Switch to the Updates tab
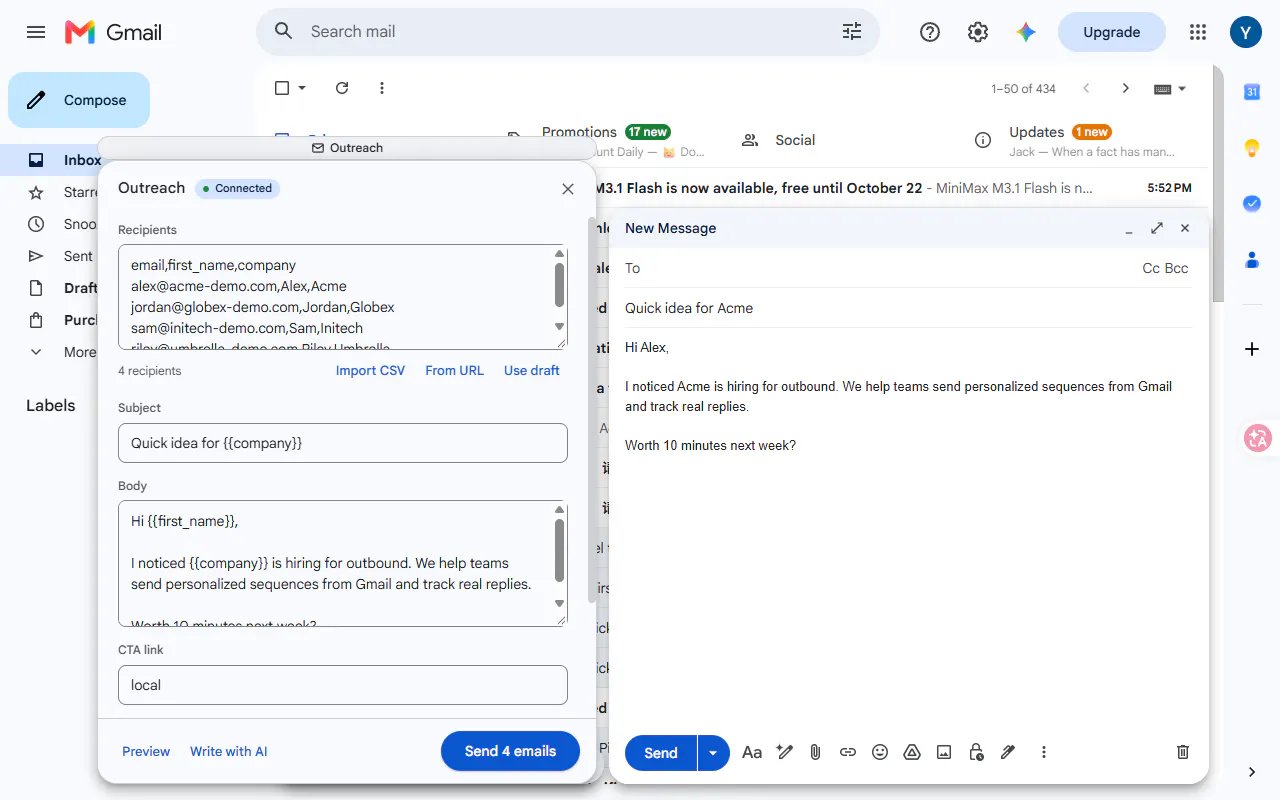The height and width of the screenshot is (800, 1280). [x=1075, y=140]
